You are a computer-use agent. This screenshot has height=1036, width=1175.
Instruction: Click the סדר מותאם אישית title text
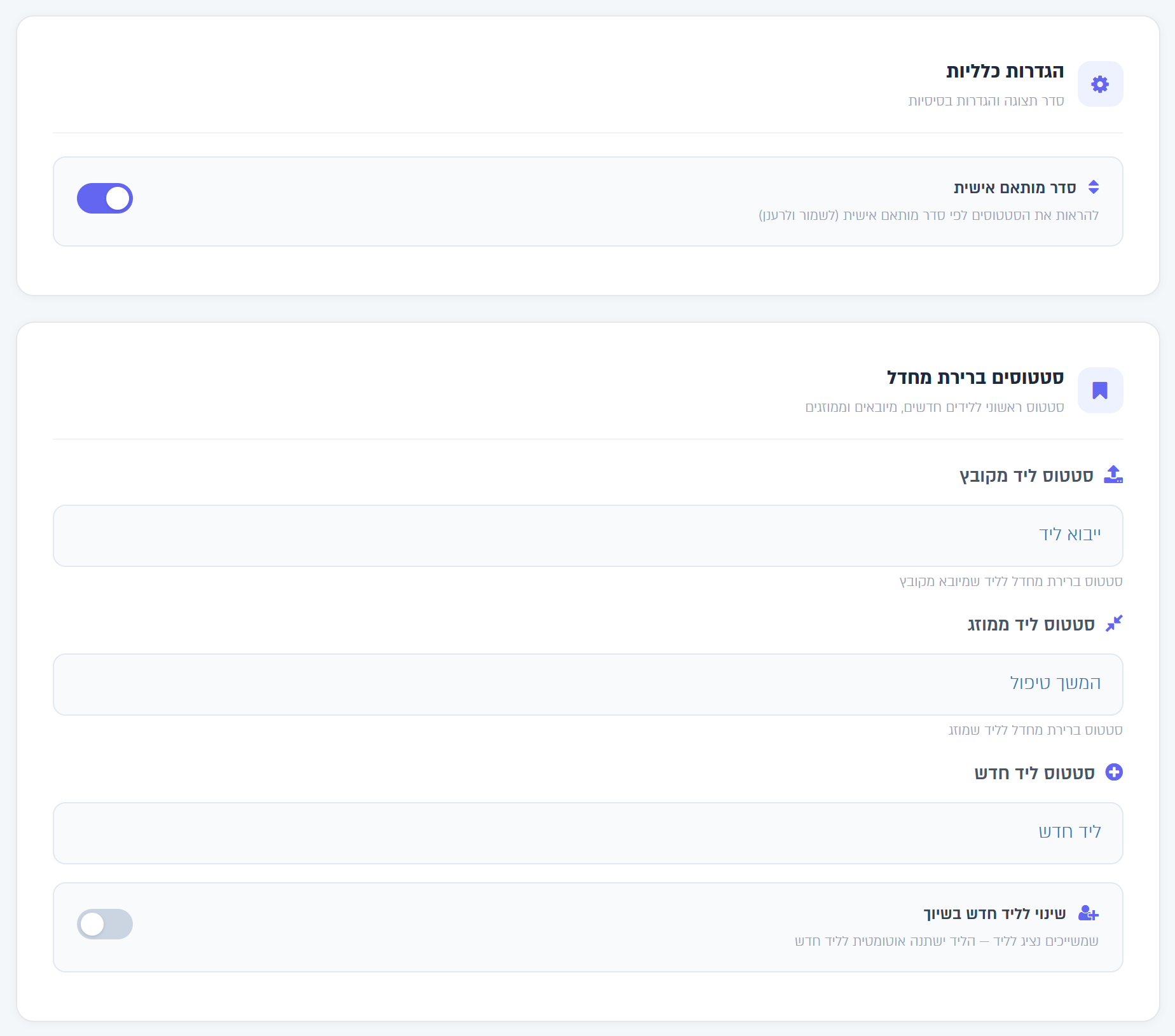pyautogui.click(x=1015, y=188)
